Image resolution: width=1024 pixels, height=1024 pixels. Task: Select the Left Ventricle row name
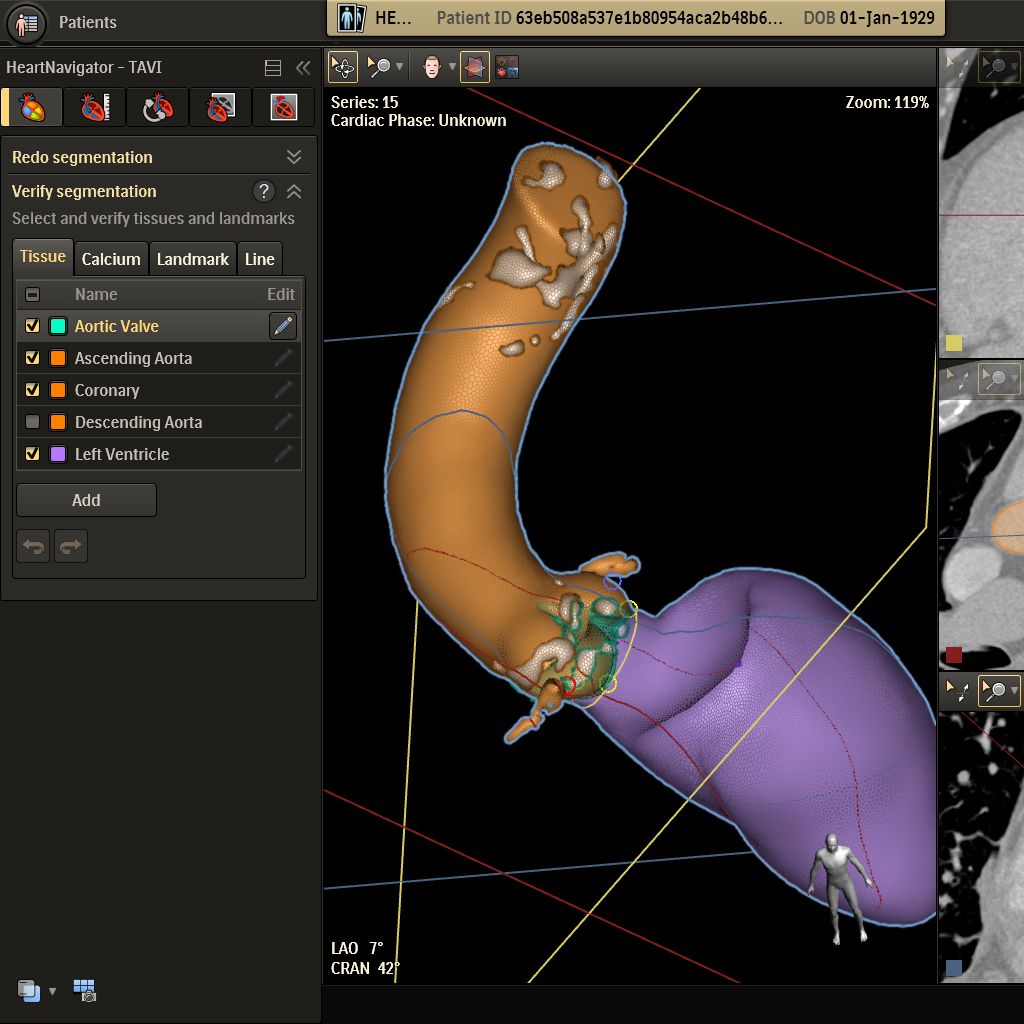click(x=122, y=455)
